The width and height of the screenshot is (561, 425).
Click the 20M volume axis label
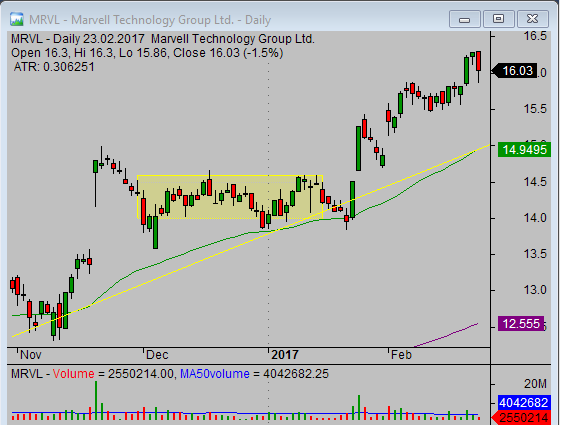point(535,384)
